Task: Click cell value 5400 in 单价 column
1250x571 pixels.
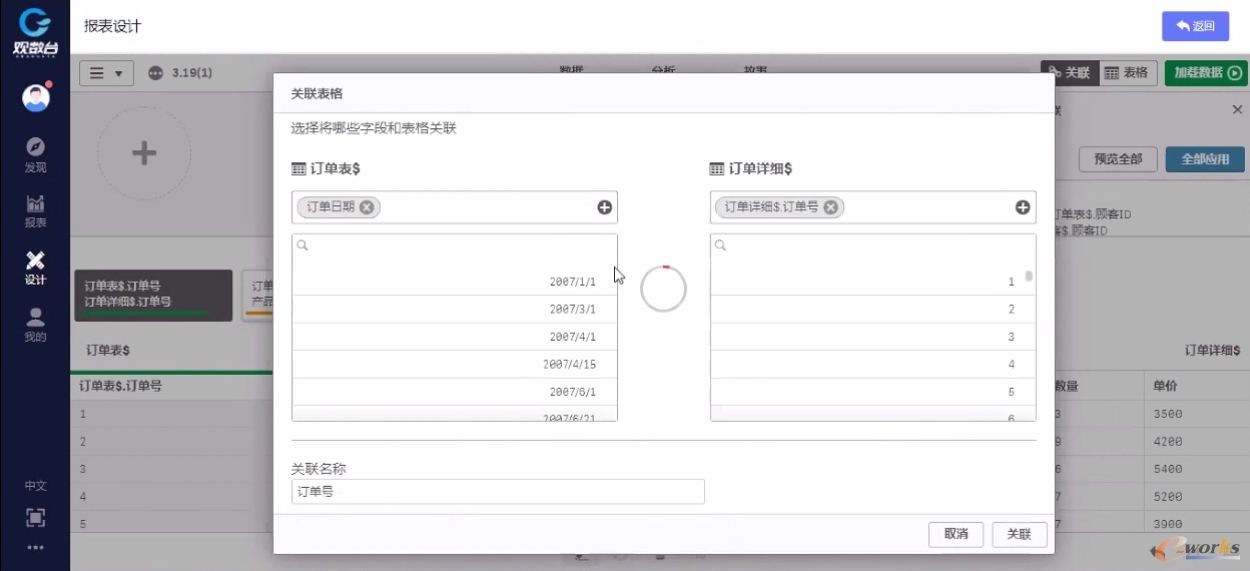Action: [x=1167, y=468]
